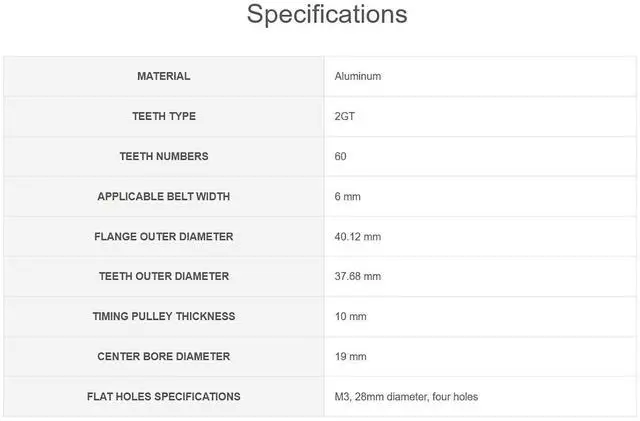Select the TEETH TYPE label
This screenshot has width=640, height=421.
[x=164, y=116]
